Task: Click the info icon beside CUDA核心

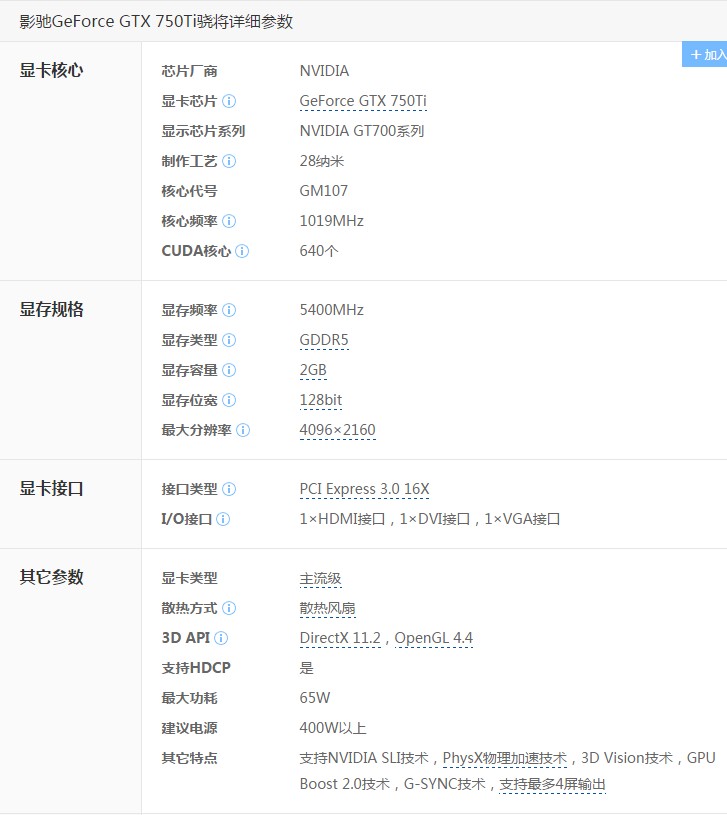Action: [242, 251]
